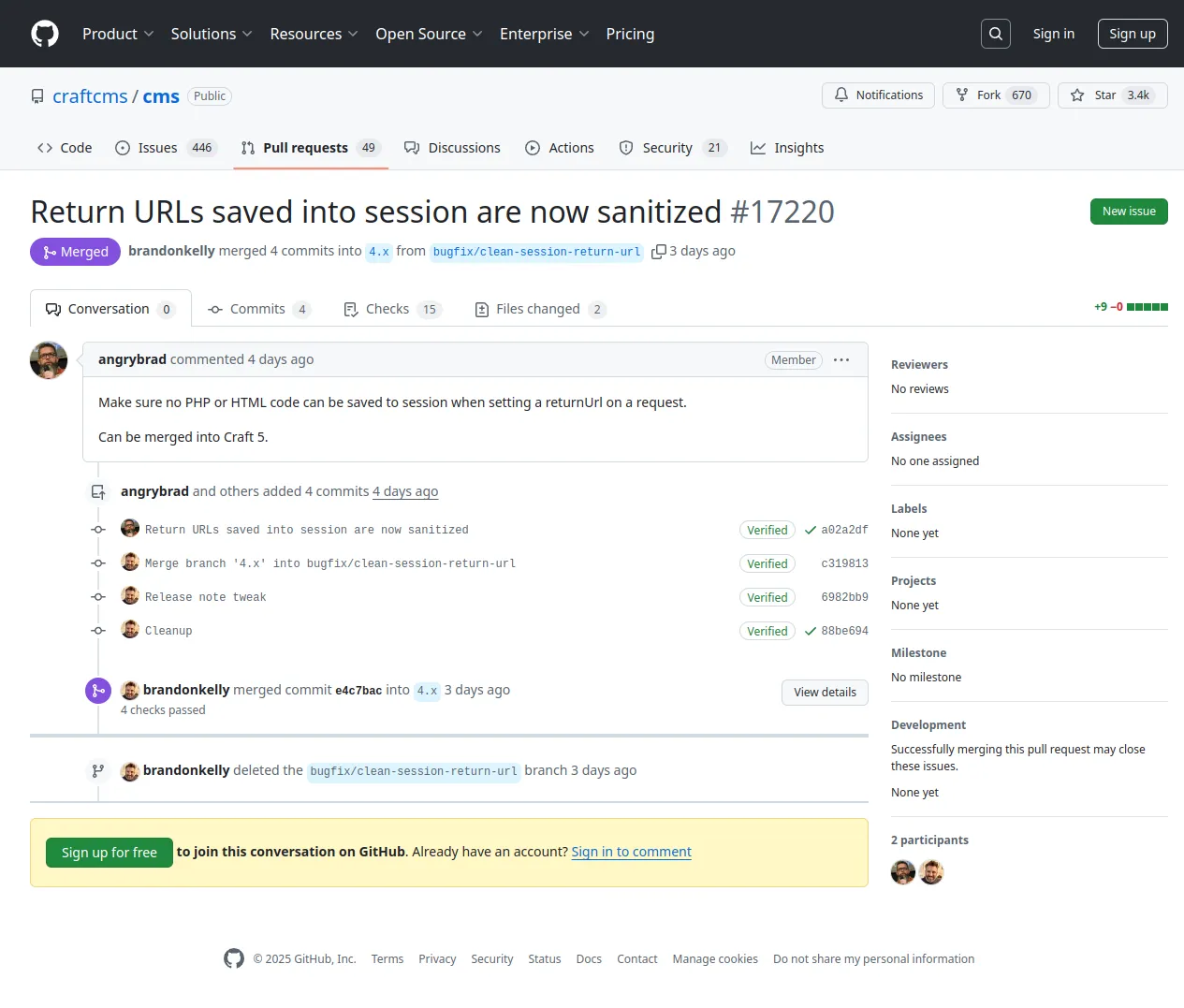Switch to the Files changed tab
Viewport: 1184px width, 1008px height.
tap(540, 309)
